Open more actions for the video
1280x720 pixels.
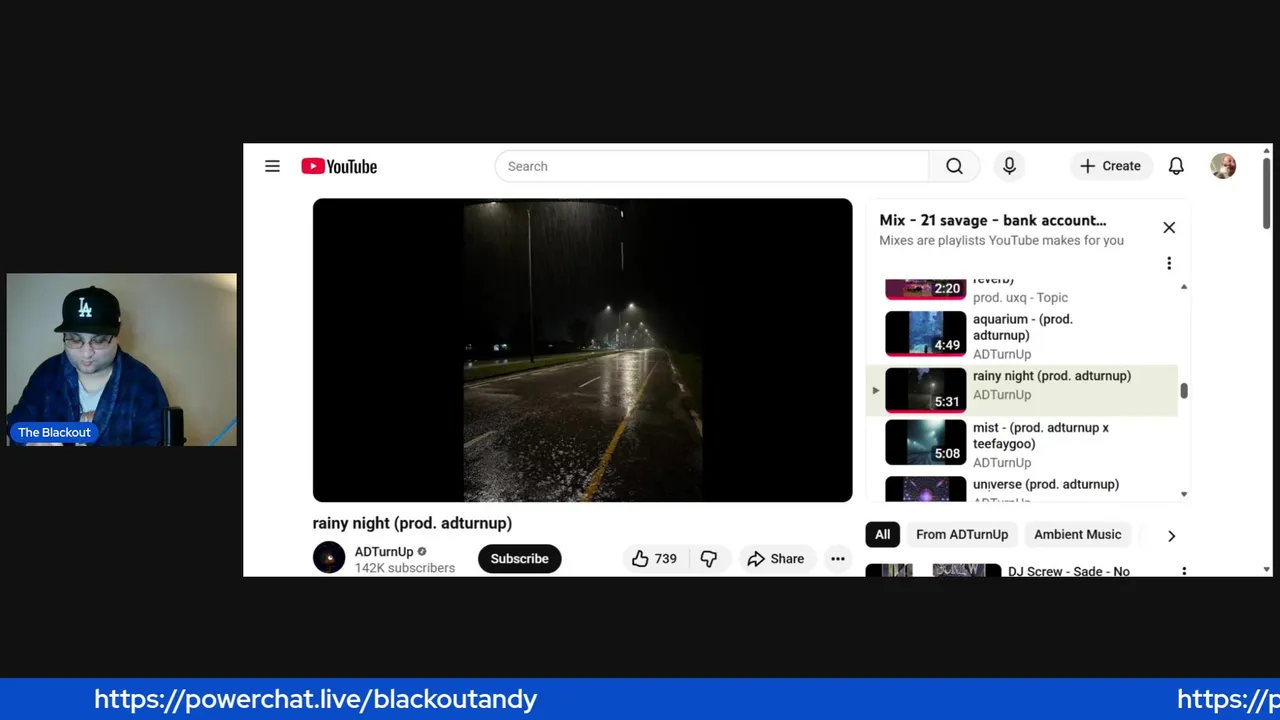[838, 559]
